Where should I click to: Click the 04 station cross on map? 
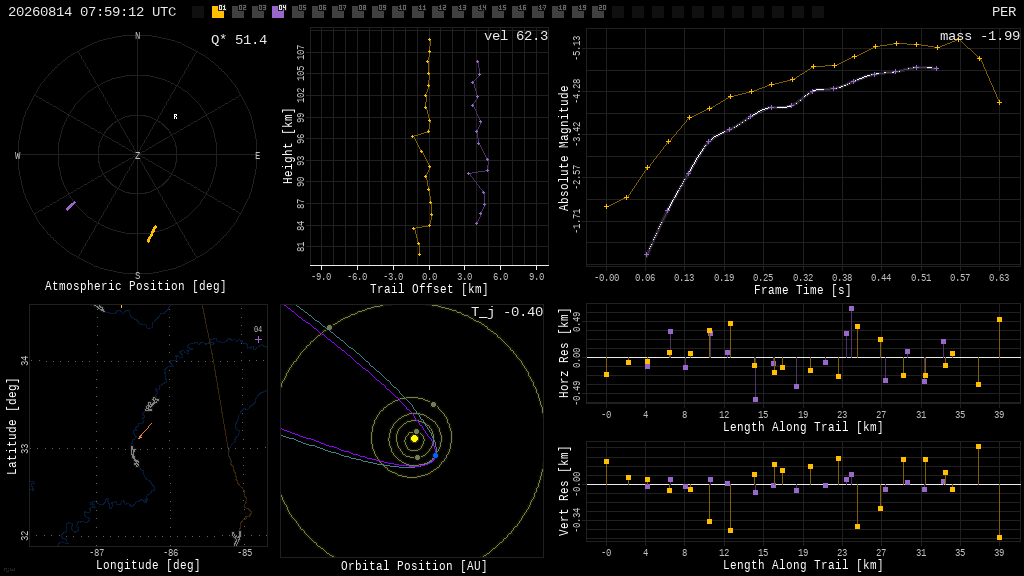[259, 340]
